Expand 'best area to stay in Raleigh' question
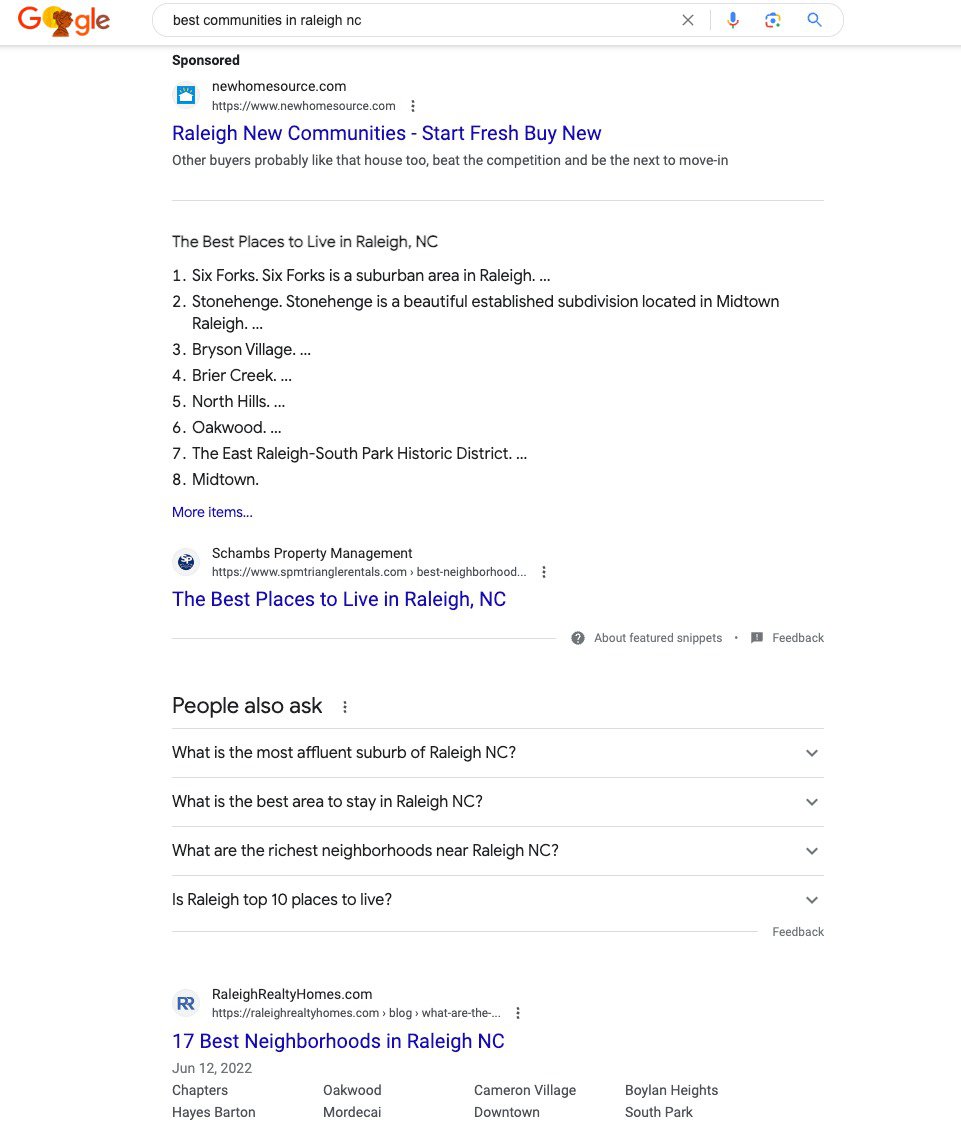961x1142 pixels. coord(498,802)
